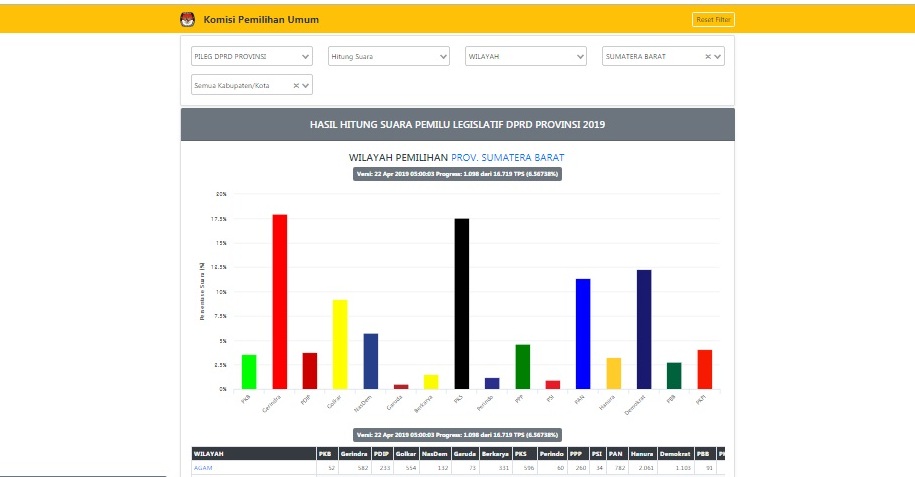Screen dimensions: 915x477
Task: Open the Semua Kabupaten/Kota dropdown arrow
Action: (306, 86)
